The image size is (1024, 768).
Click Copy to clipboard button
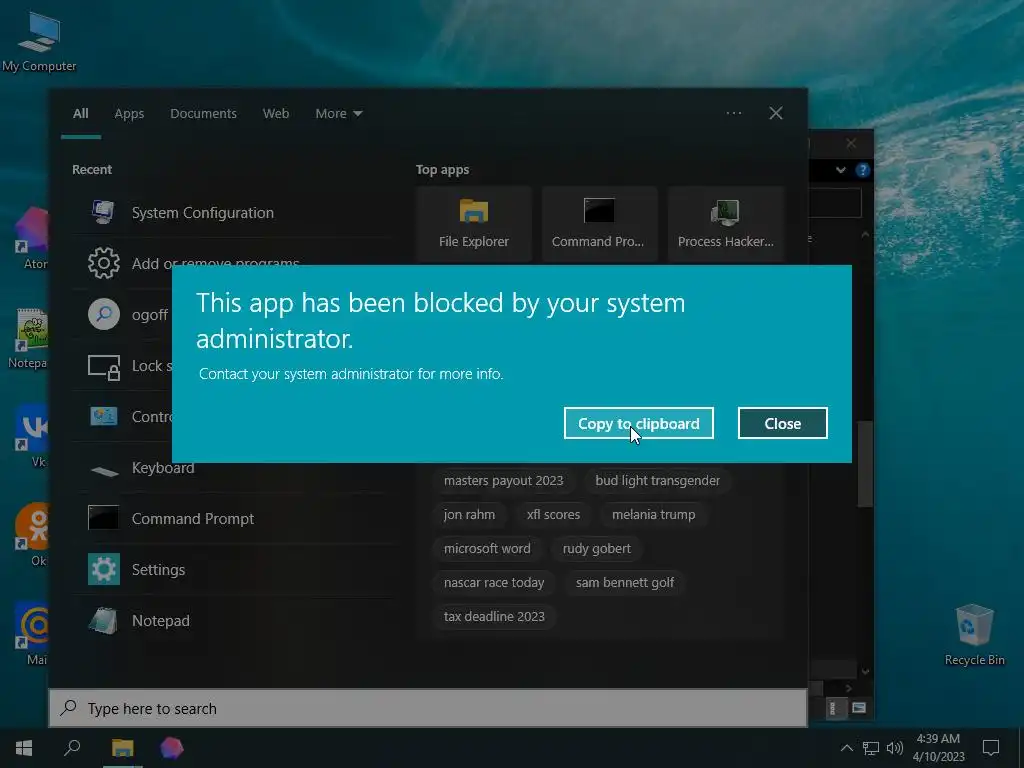coord(638,423)
